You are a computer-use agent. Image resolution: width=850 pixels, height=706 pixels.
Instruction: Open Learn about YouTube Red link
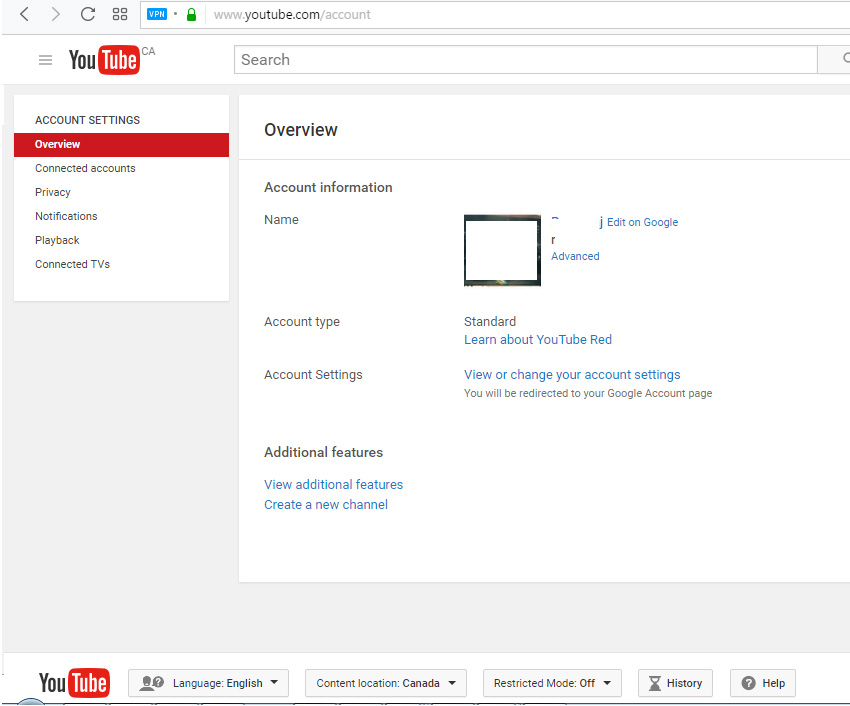(x=538, y=339)
